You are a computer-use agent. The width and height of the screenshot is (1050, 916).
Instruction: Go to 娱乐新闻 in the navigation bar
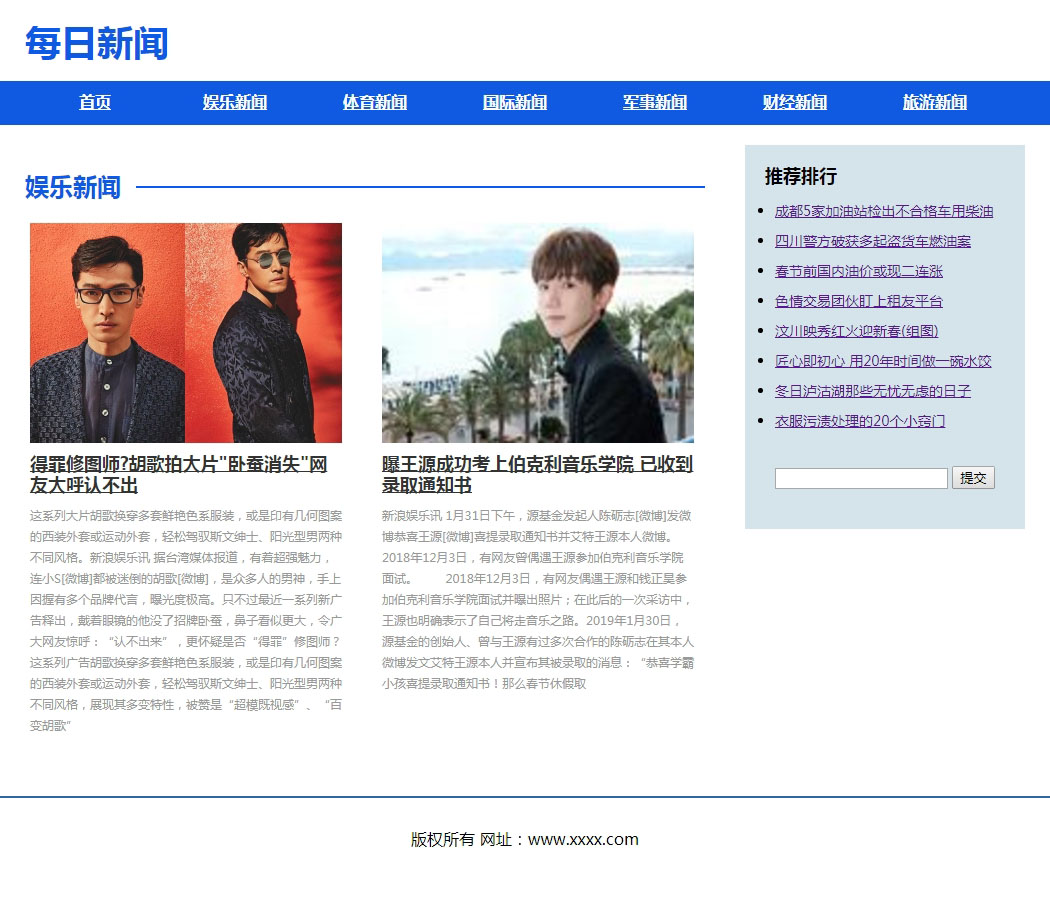click(x=234, y=102)
